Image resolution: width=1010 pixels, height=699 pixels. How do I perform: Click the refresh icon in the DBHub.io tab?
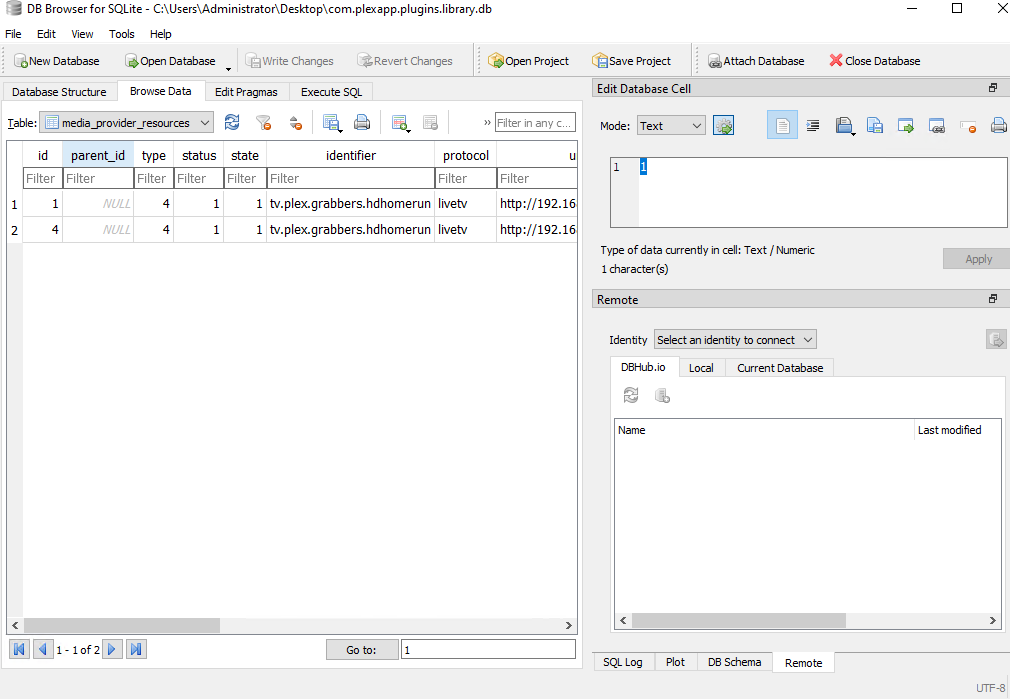coord(631,395)
